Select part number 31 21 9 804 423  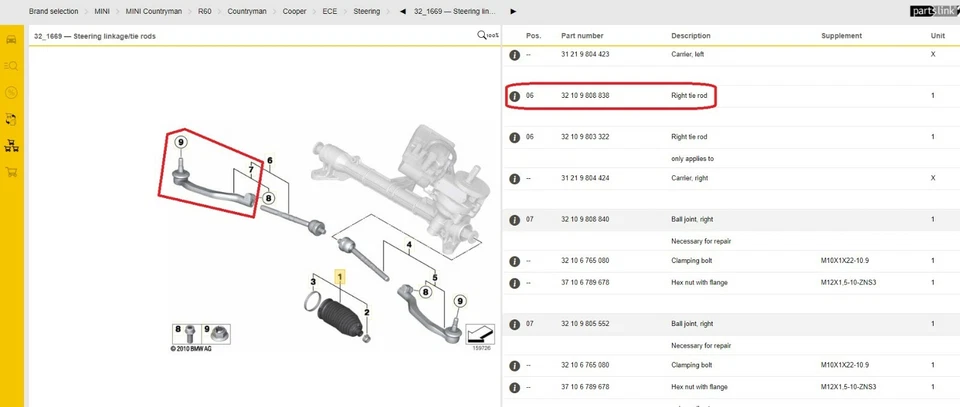coord(585,54)
